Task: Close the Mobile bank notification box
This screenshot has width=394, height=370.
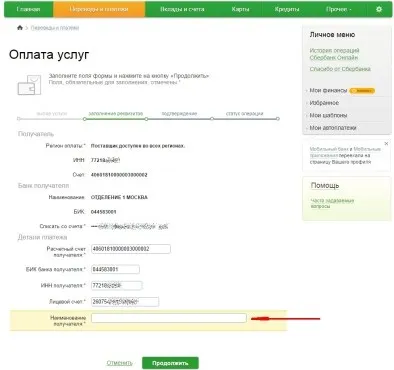Action: pyautogui.click(x=386, y=144)
